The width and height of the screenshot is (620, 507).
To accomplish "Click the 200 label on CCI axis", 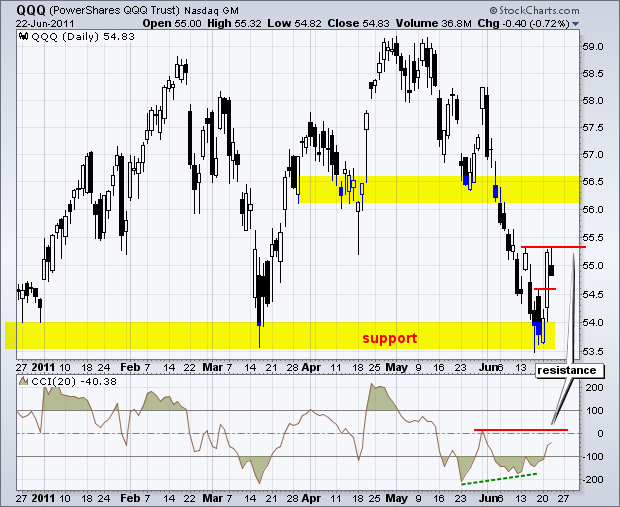I will tap(595, 388).
